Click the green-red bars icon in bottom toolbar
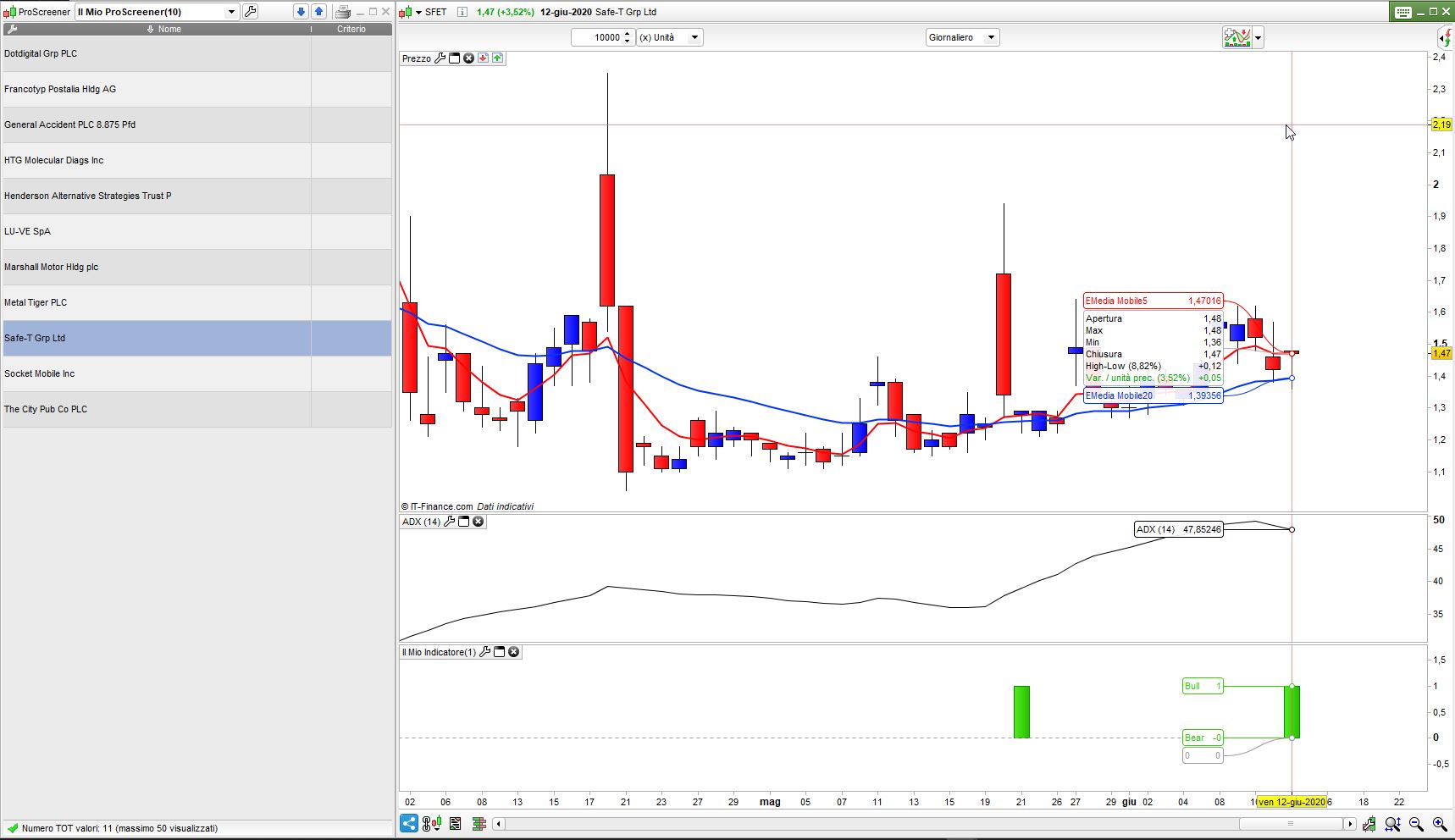The width and height of the screenshot is (1455, 840). click(x=479, y=823)
